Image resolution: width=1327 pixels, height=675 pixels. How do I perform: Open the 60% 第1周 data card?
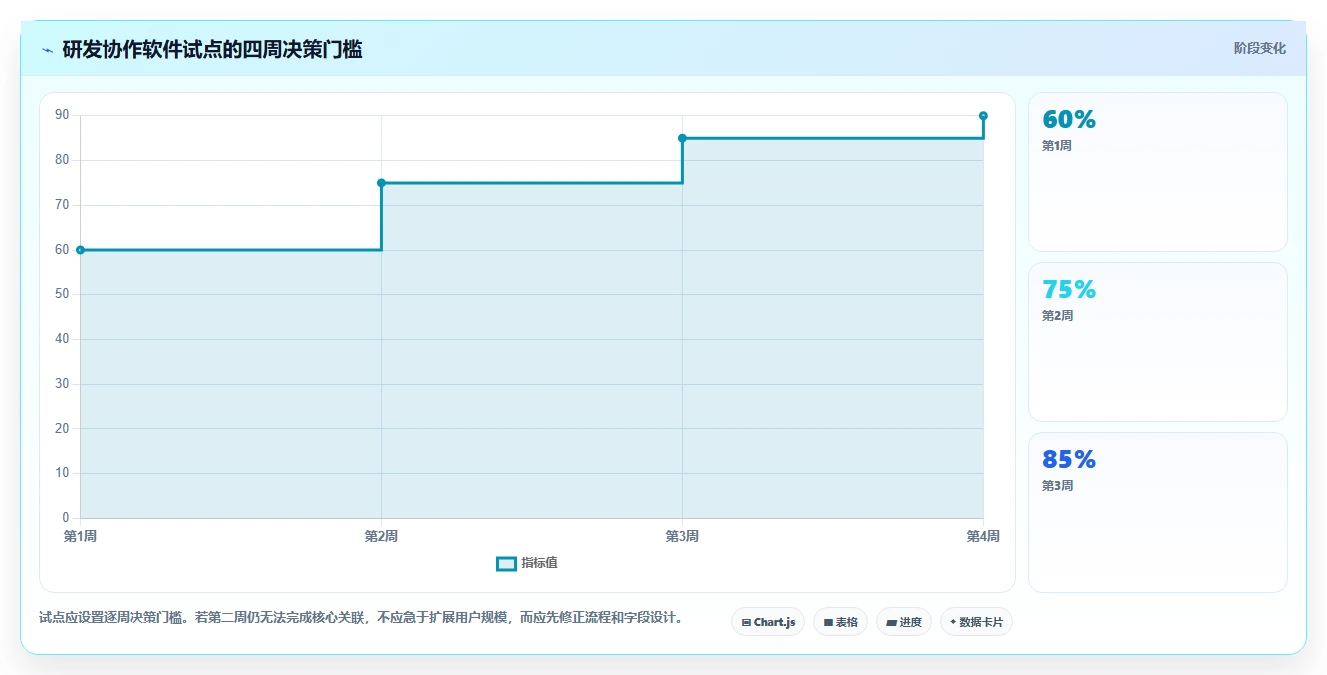click(x=1157, y=172)
